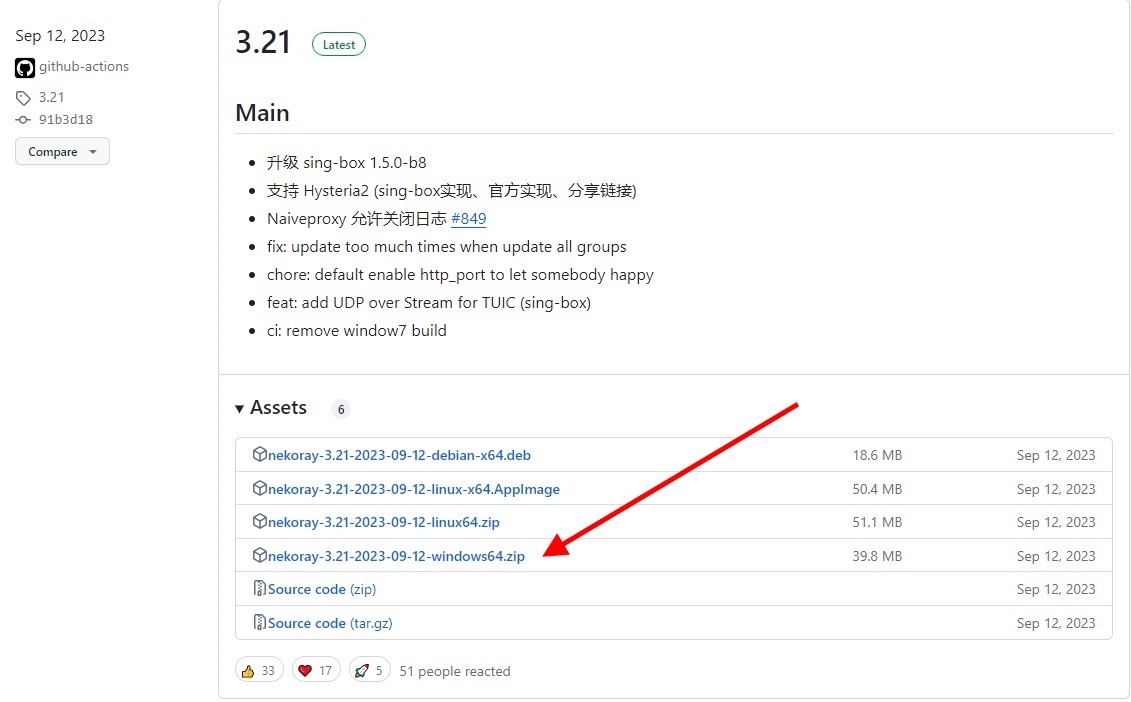React with the red heart emoji
This screenshot has height=702, width=1131.
click(316, 671)
